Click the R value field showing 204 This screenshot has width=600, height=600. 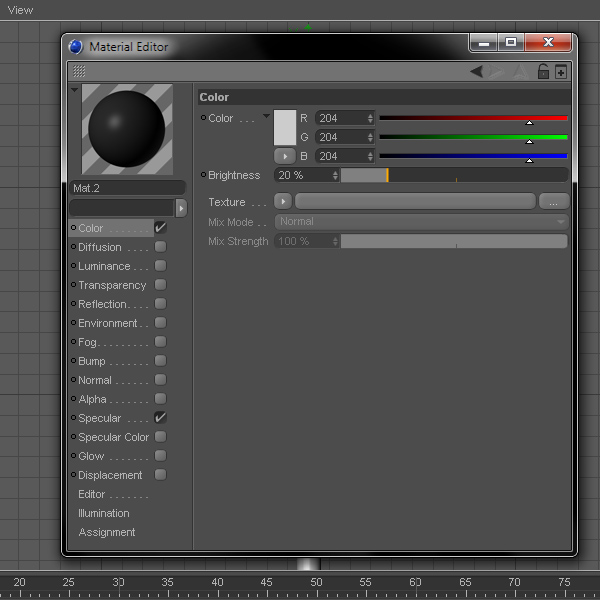[341, 118]
